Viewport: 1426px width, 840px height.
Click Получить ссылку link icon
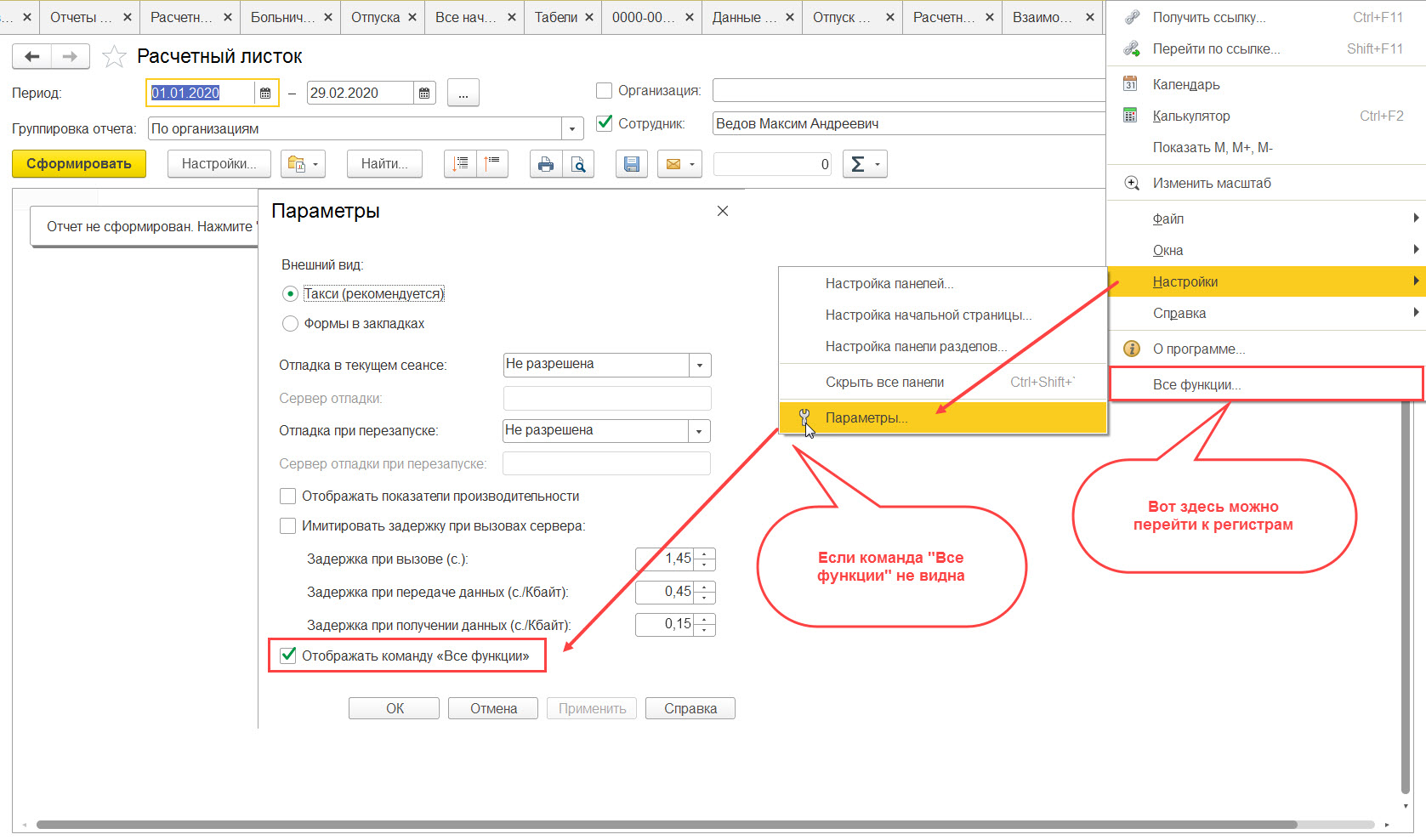coord(1132,17)
